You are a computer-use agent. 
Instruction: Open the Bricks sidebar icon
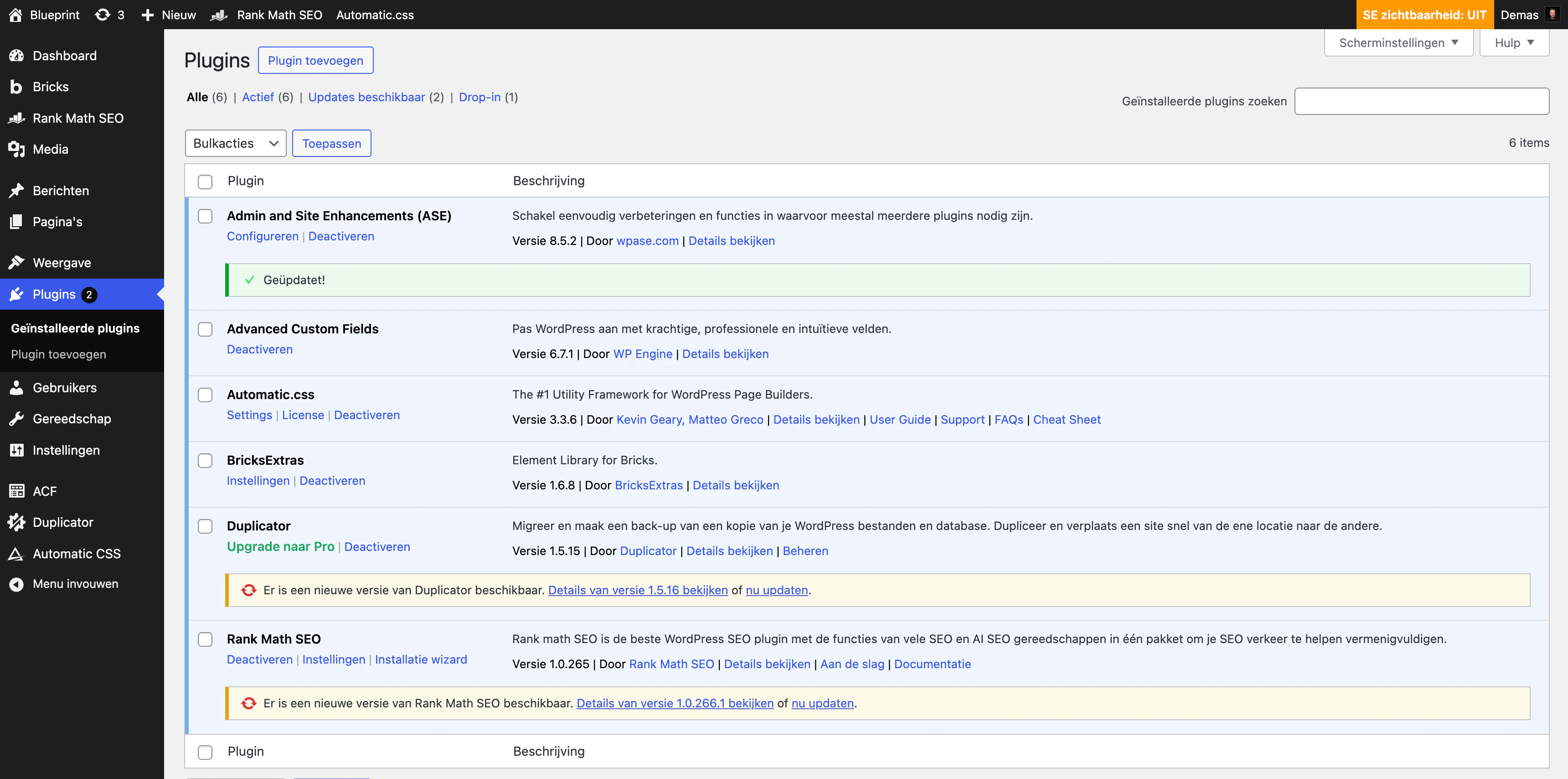pyautogui.click(x=16, y=87)
